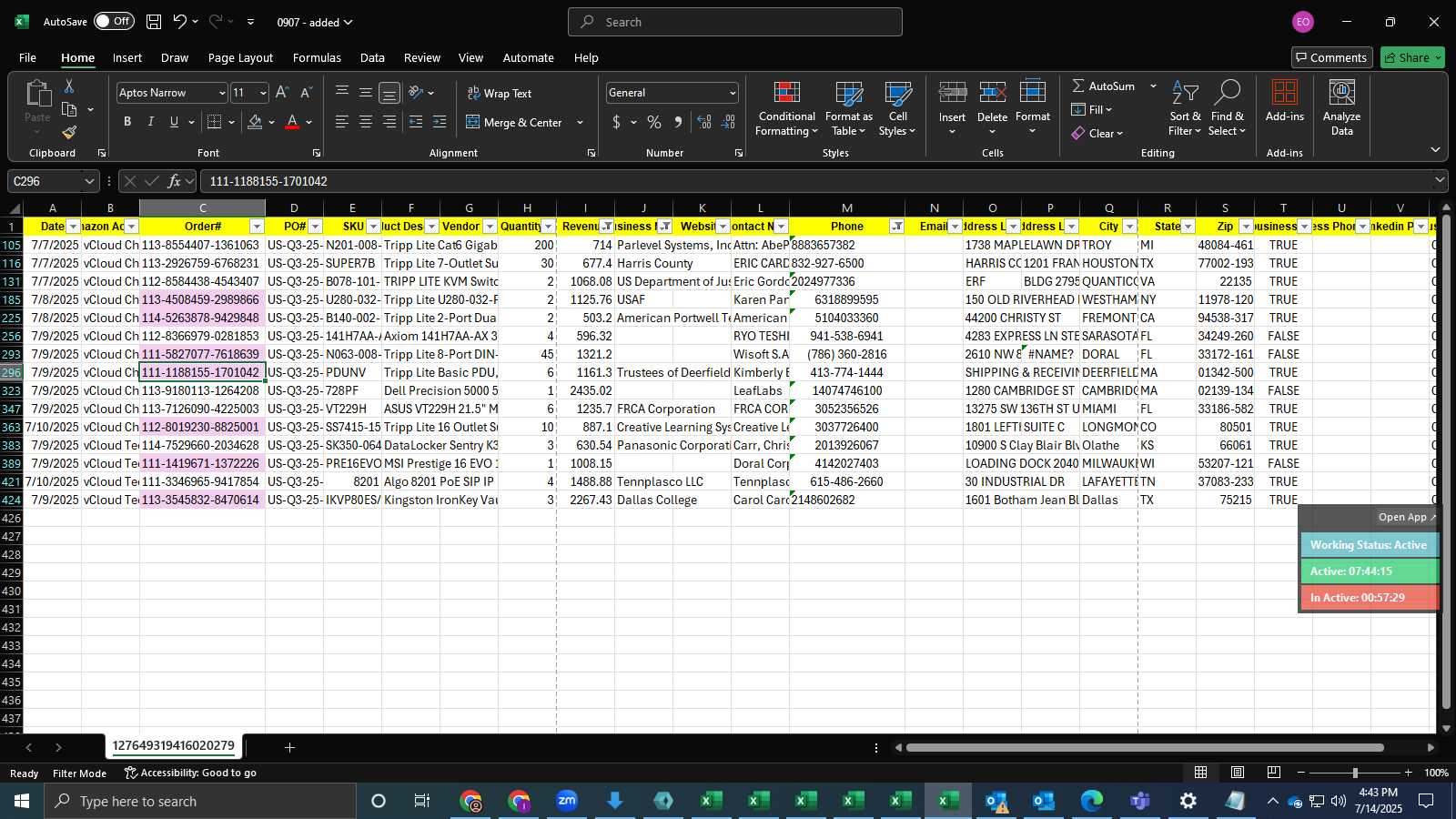This screenshot has width=1456, height=819.
Task: Open Cell Styles gallery
Action: [x=897, y=108]
